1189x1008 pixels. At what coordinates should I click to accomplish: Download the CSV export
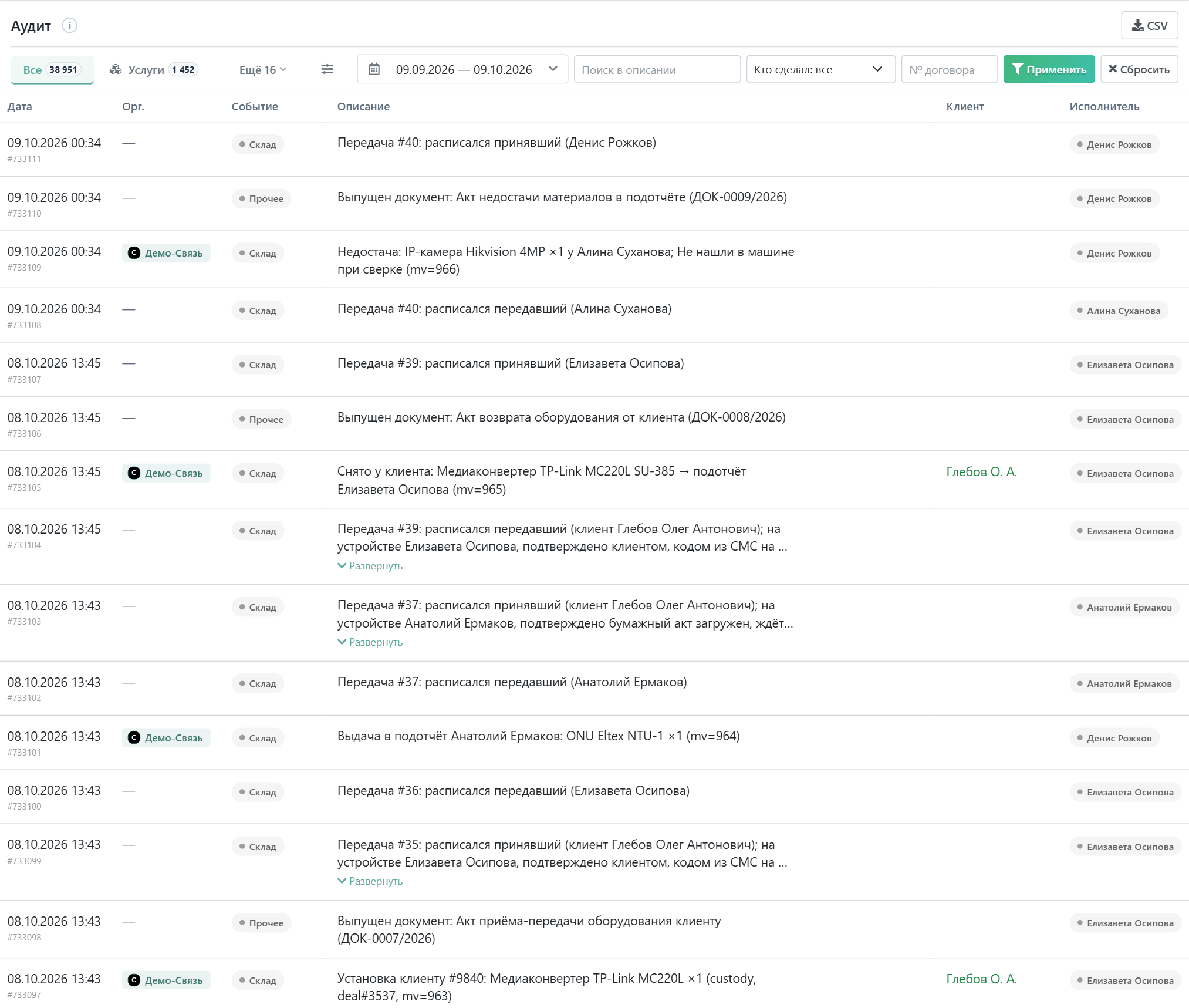click(1149, 26)
